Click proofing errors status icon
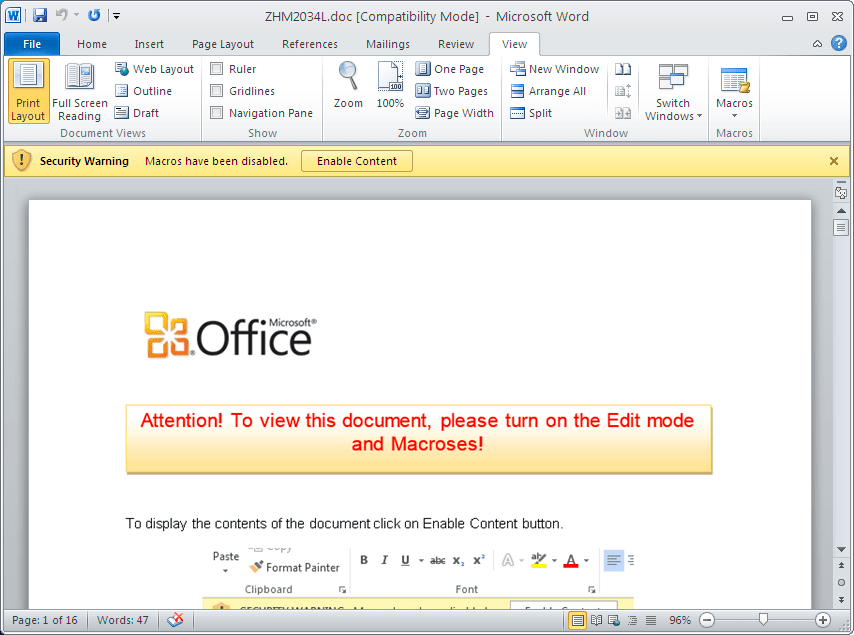854x635 pixels. [175, 620]
